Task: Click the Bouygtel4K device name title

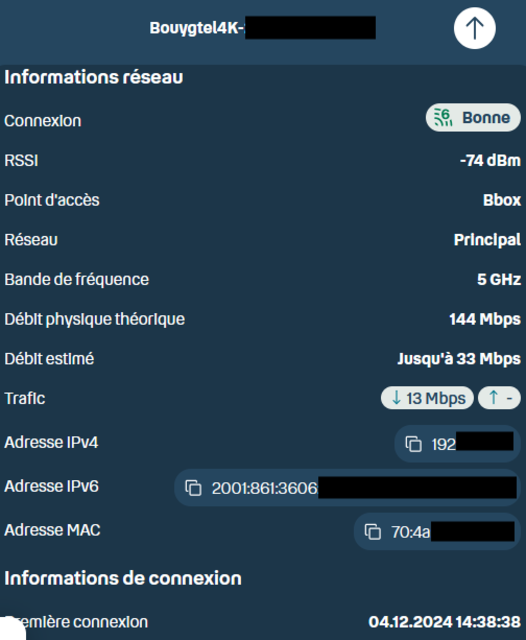Action: point(262,28)
